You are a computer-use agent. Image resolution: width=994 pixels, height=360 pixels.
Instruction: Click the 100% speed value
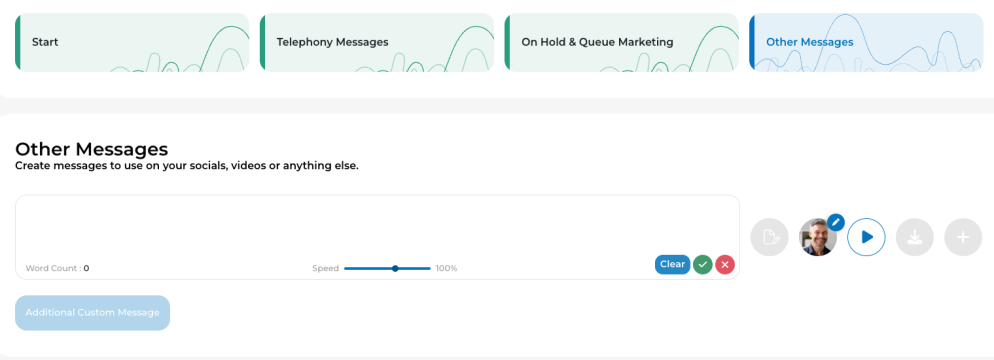point(446,268)
